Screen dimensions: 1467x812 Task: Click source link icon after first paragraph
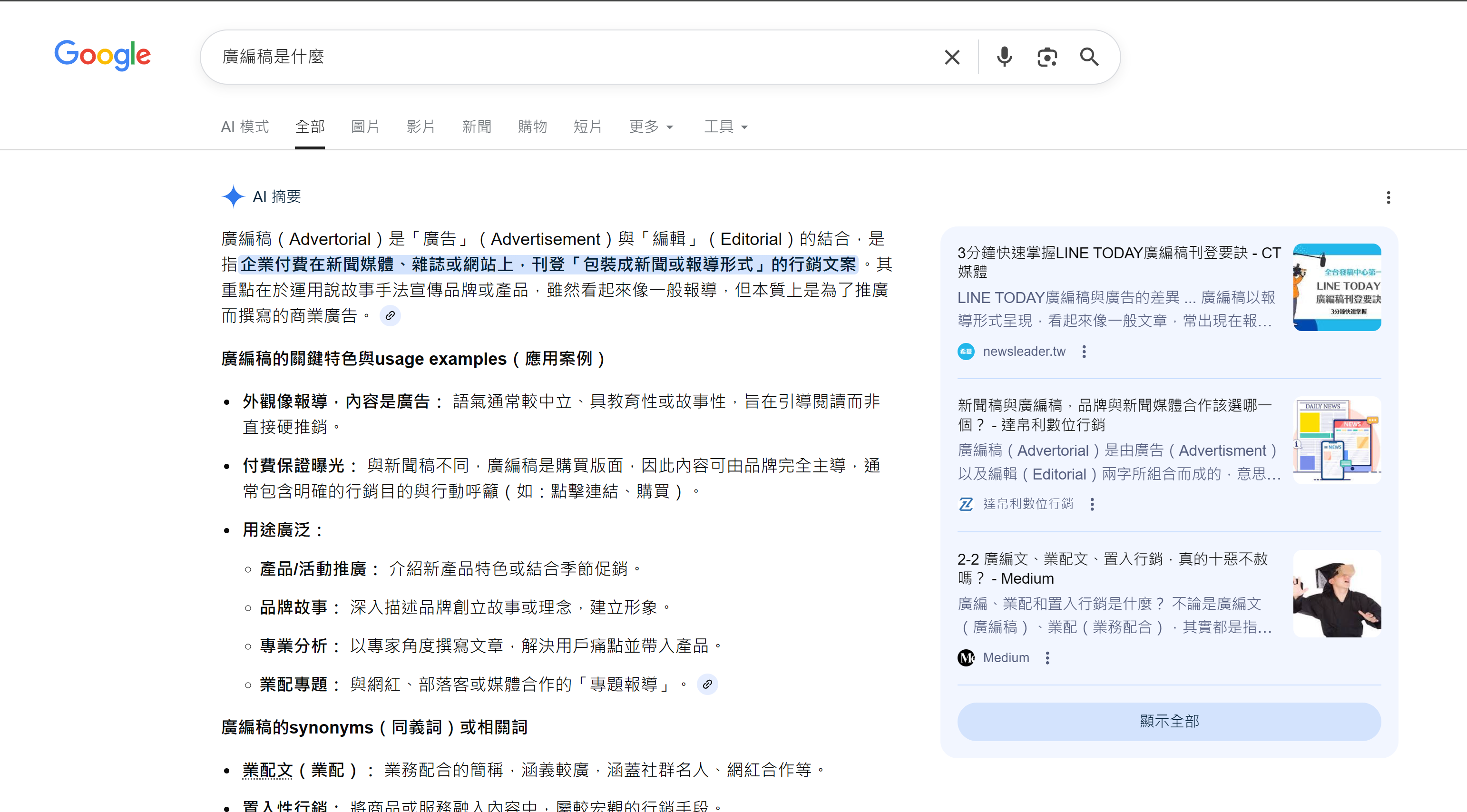pyautogui.click(x=390, y=315)
